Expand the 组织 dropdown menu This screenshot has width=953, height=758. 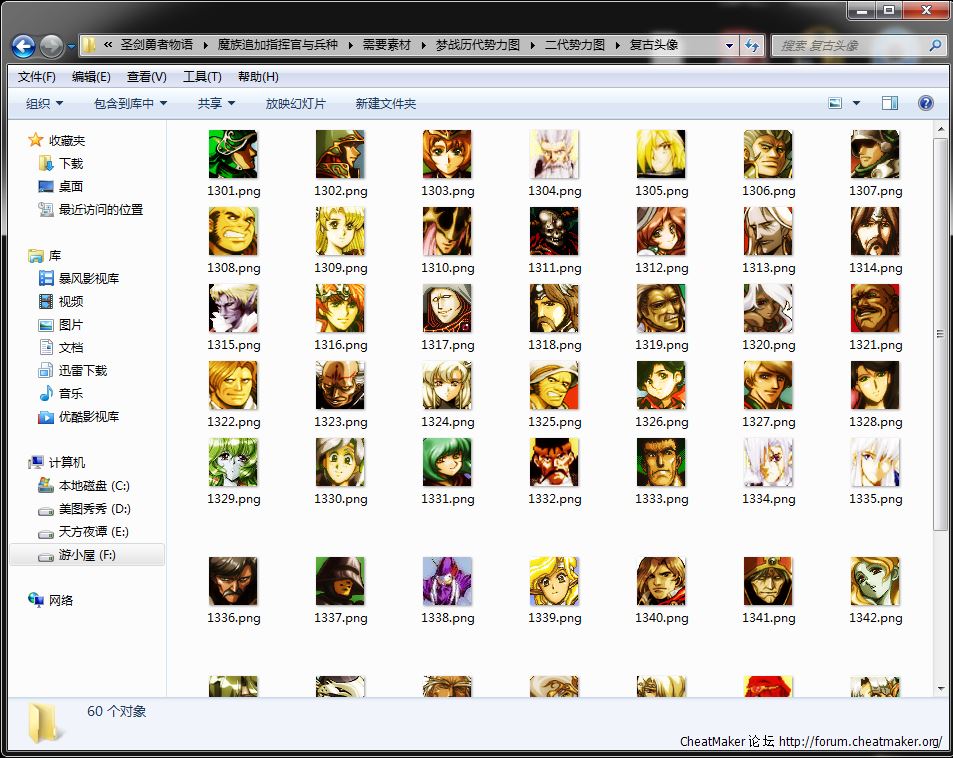[44, 104]
